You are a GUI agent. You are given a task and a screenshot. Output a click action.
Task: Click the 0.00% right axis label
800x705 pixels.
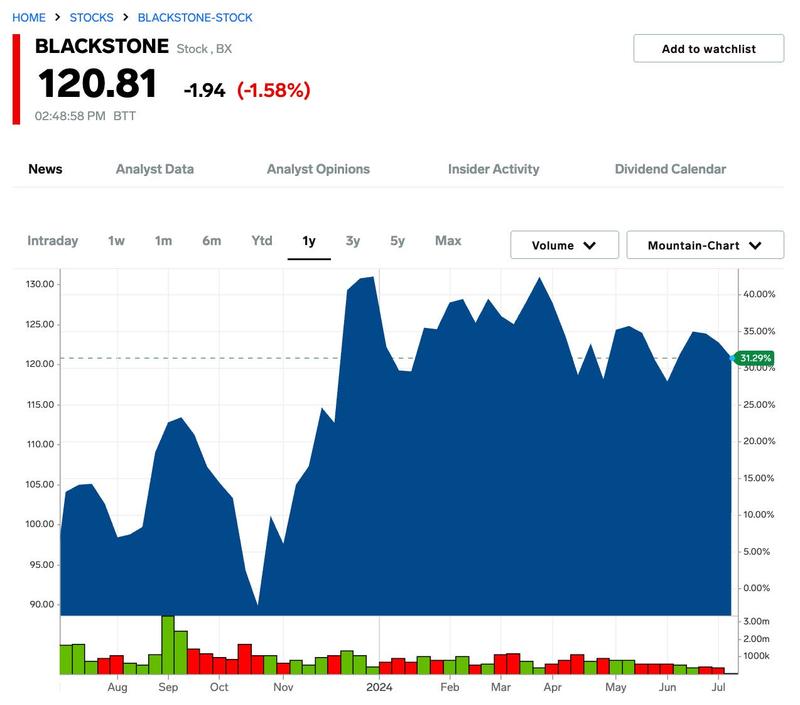click(x=757, y=588)
